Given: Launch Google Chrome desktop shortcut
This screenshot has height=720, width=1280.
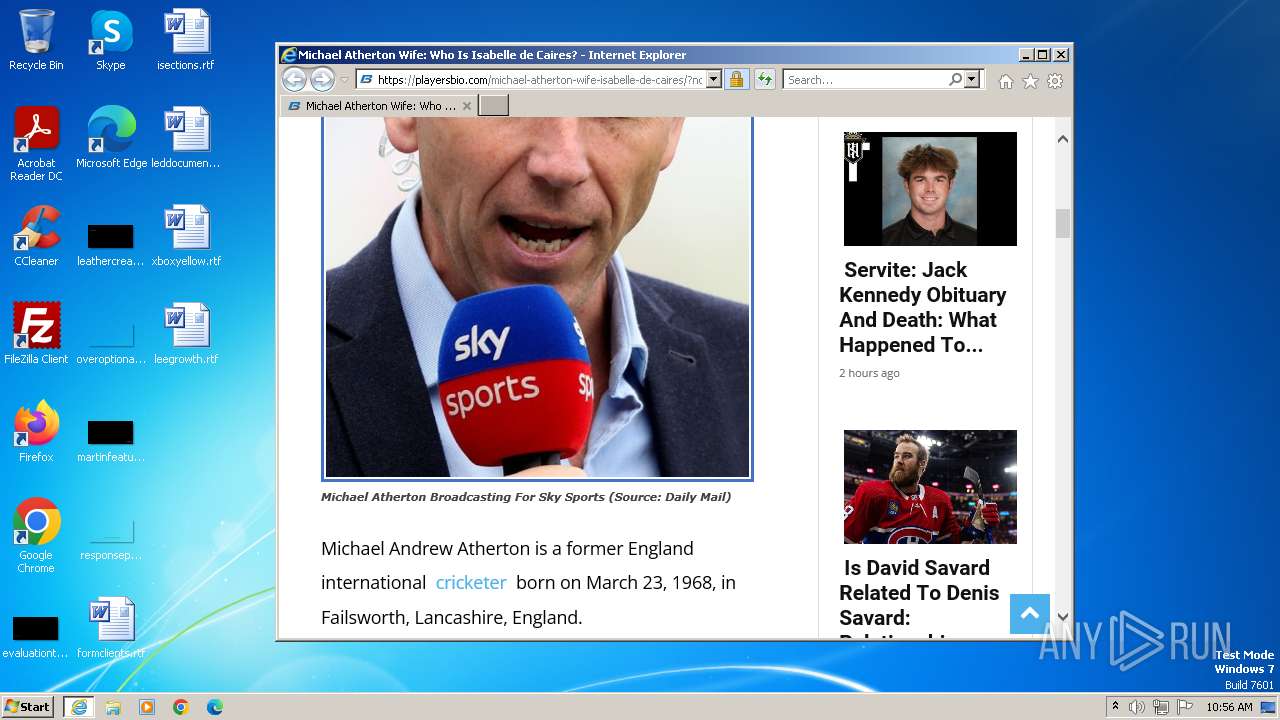Looking at the screenshot, I should (36, 536).
